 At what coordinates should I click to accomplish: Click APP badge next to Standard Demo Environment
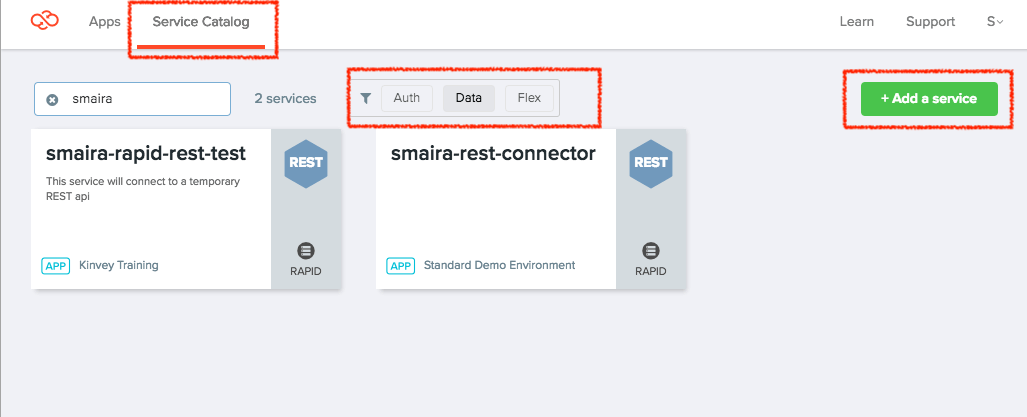point(401,265)
